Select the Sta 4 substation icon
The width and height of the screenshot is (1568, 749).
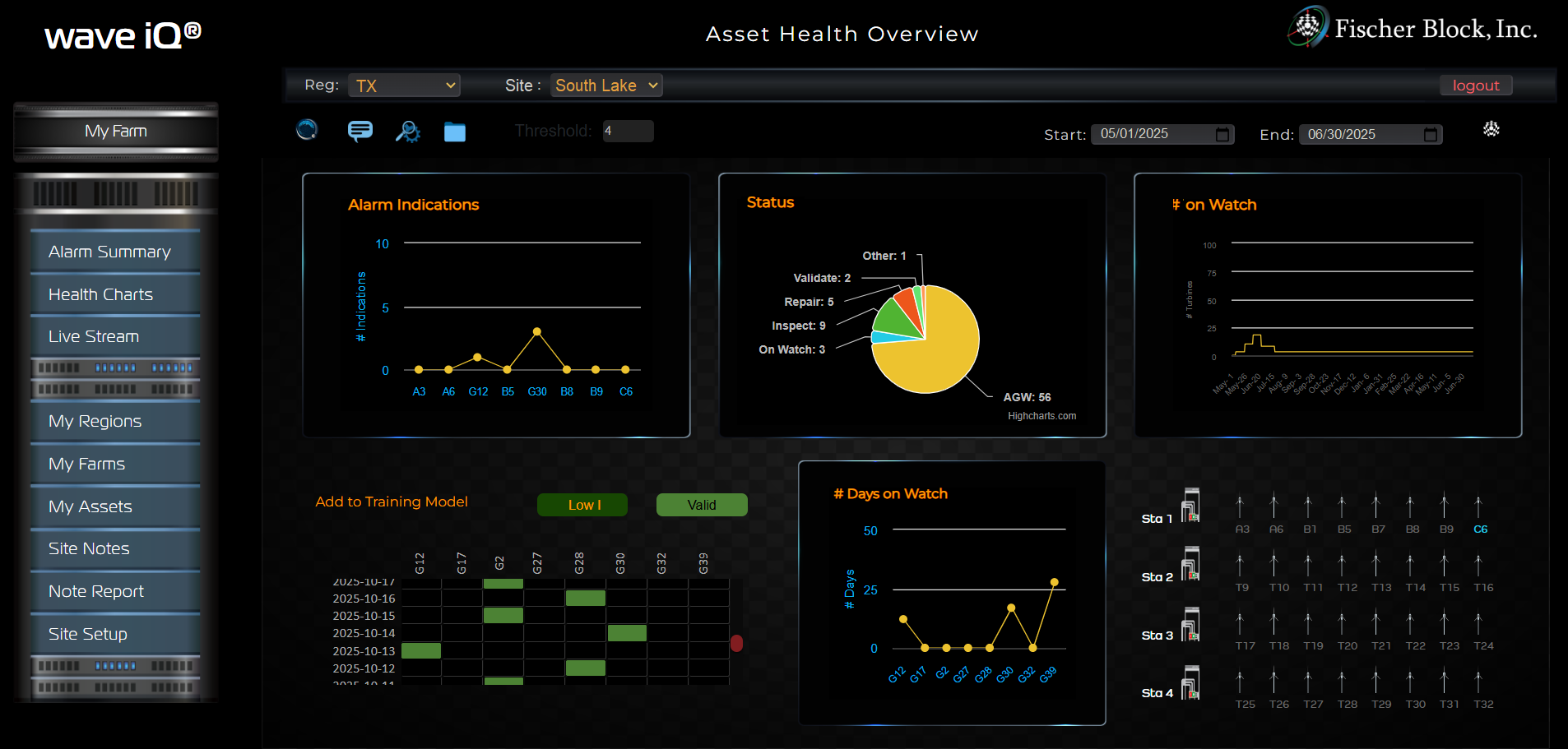(1190, 682)
